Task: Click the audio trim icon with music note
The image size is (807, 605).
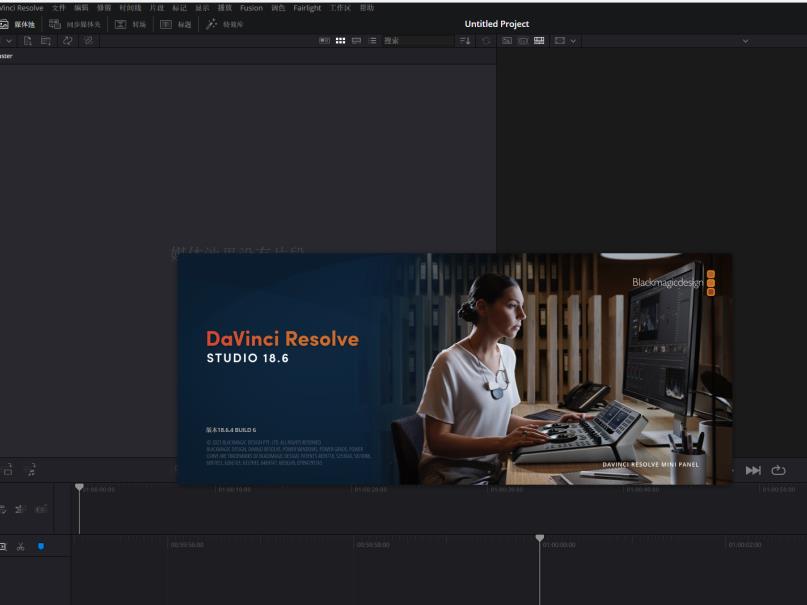Action: tap(31, 470)
